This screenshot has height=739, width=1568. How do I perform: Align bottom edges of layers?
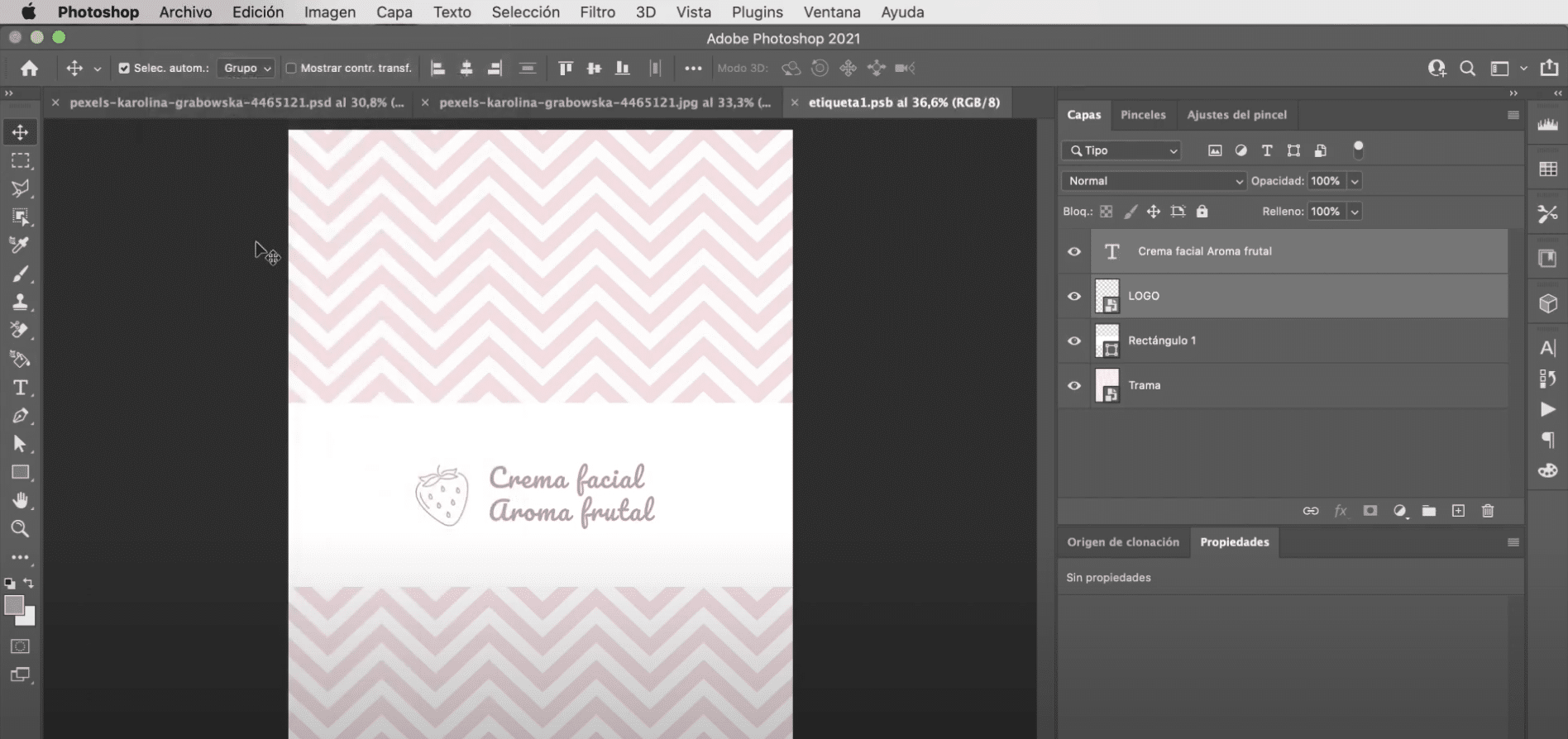point(623,69)
